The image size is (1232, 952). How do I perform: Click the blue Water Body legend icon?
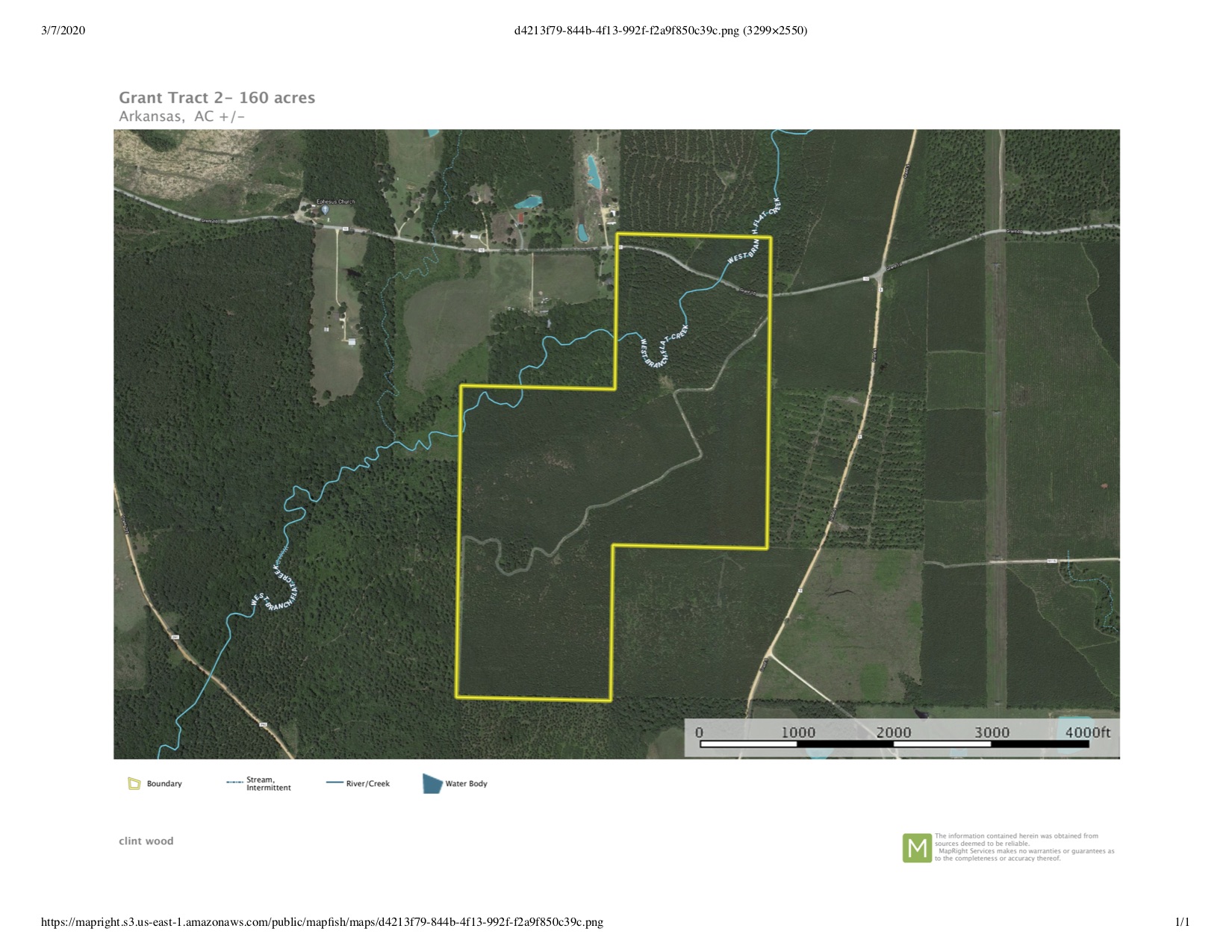pyautogui.click(x=432, y=783)
